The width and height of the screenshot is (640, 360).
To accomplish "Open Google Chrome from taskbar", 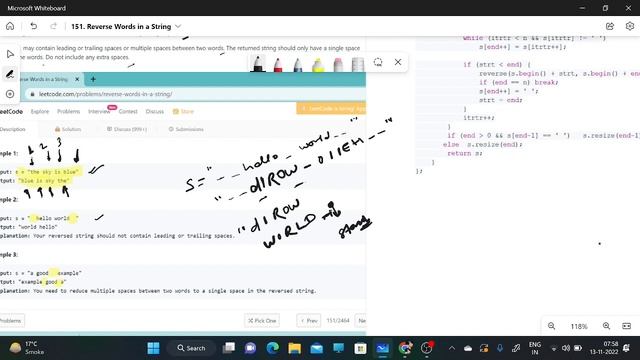I will point(405,348).
